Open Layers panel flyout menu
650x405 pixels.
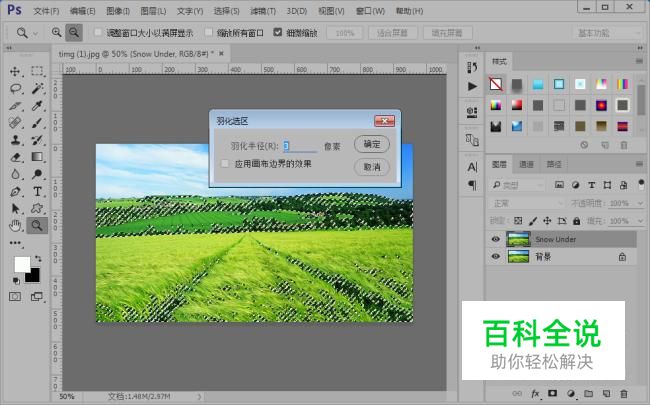point(639,164)
